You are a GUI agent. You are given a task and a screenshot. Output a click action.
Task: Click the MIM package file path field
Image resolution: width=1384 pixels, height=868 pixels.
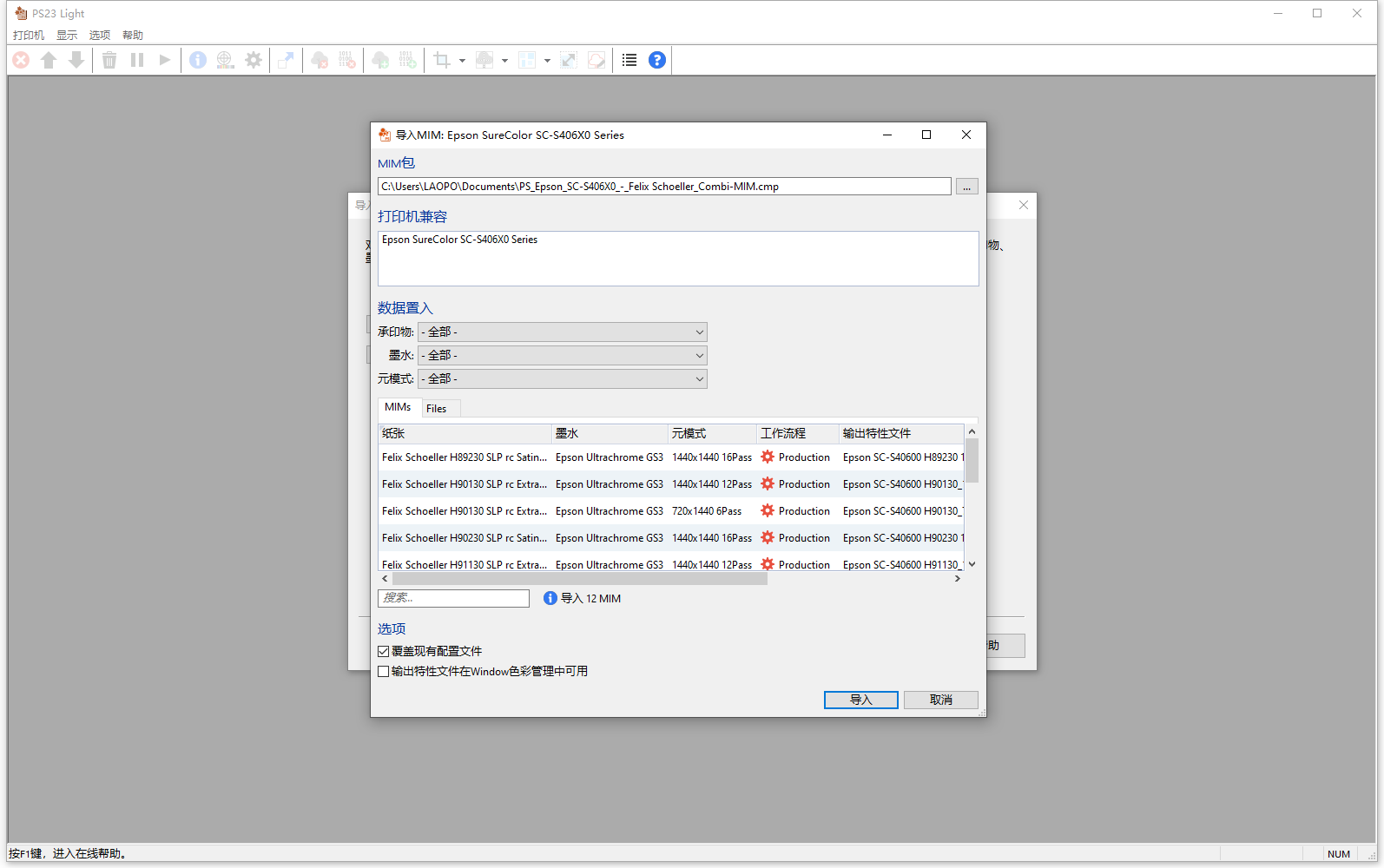coord(664,187)
